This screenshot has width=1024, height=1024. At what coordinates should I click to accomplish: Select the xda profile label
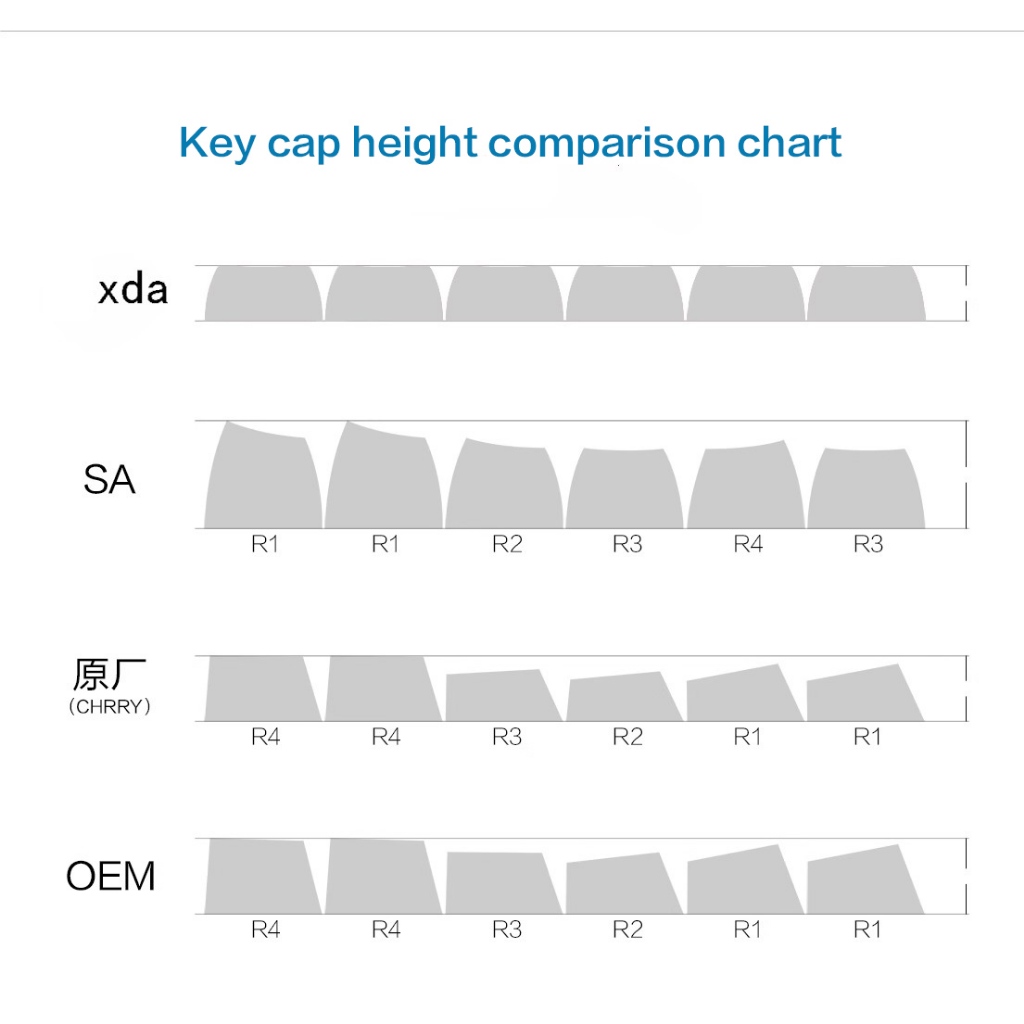[133, 289]
